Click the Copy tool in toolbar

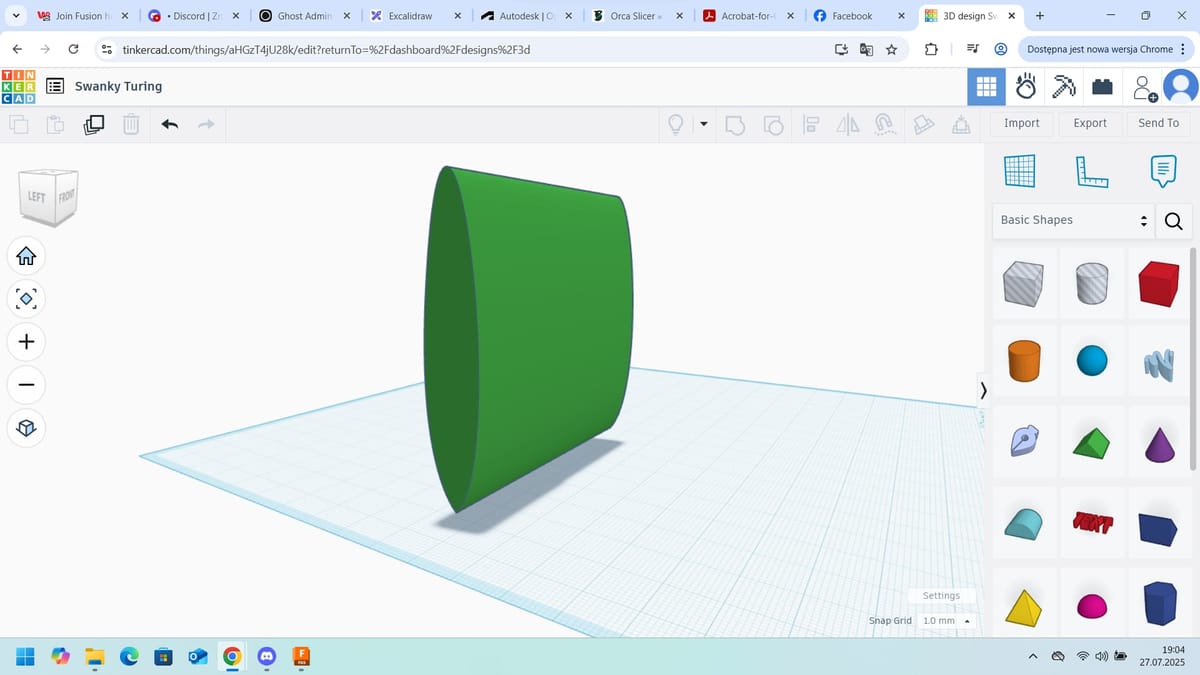tap(19, 125)
